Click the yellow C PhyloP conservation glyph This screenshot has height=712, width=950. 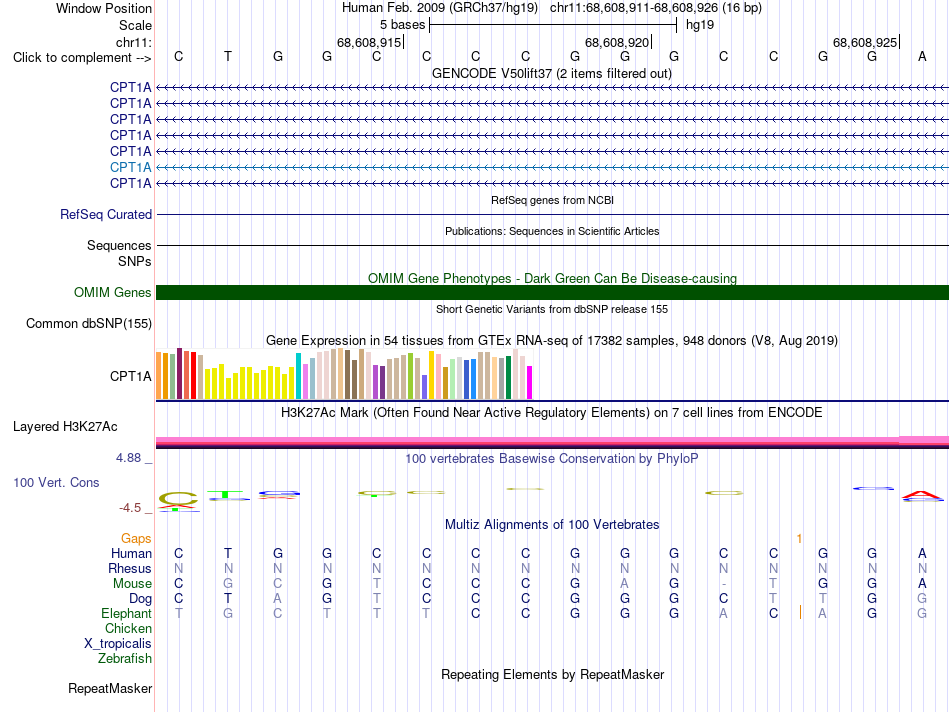pos(178,499)
